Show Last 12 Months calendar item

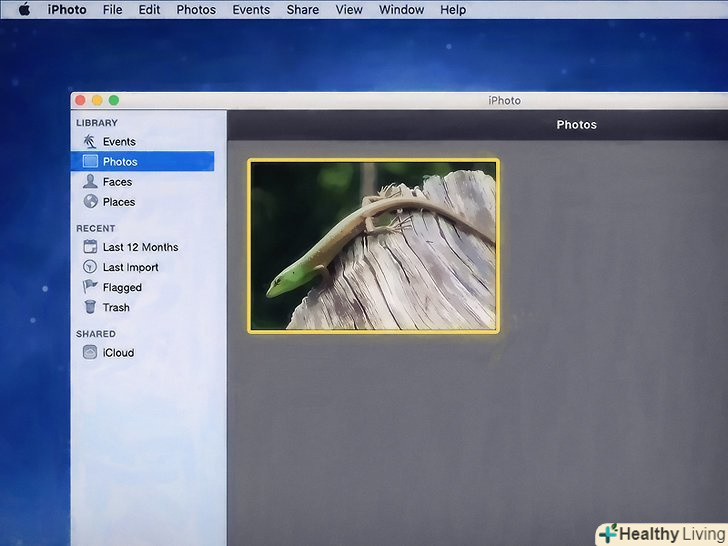139,247
